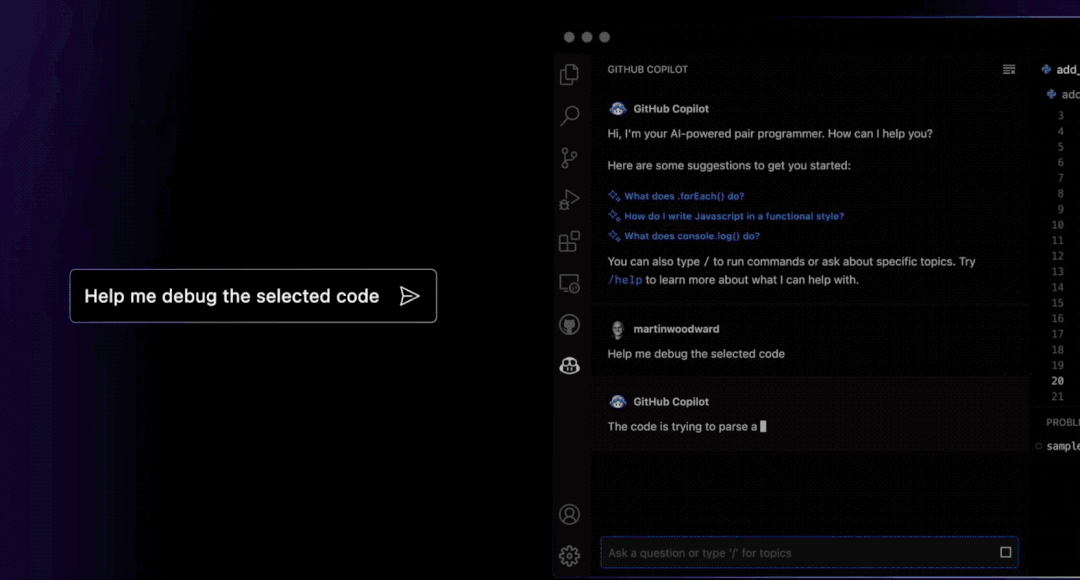Select the GitHub Copilot chat icon
The image size is (1080, 580).
(570, 365)
